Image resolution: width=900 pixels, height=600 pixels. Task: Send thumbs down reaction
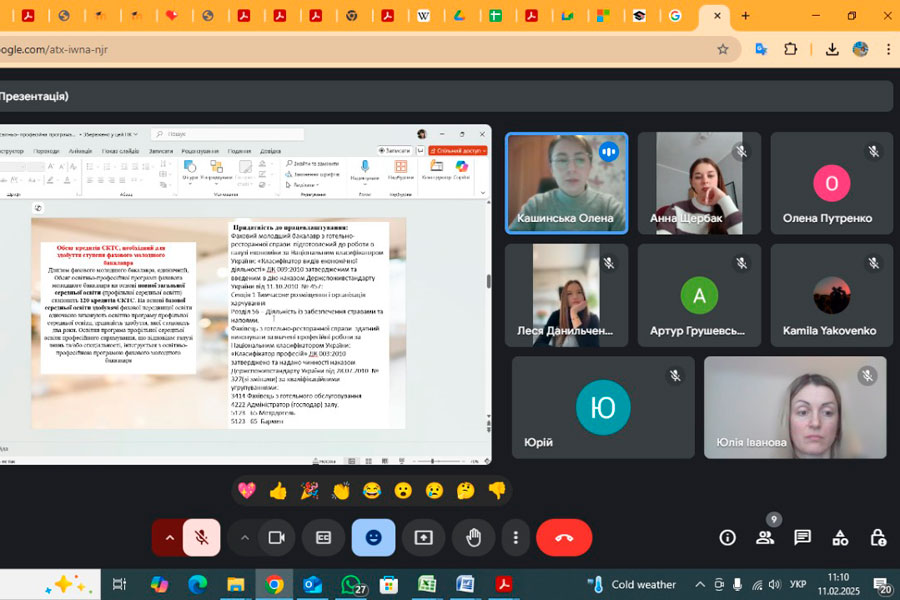click(497, 490)
